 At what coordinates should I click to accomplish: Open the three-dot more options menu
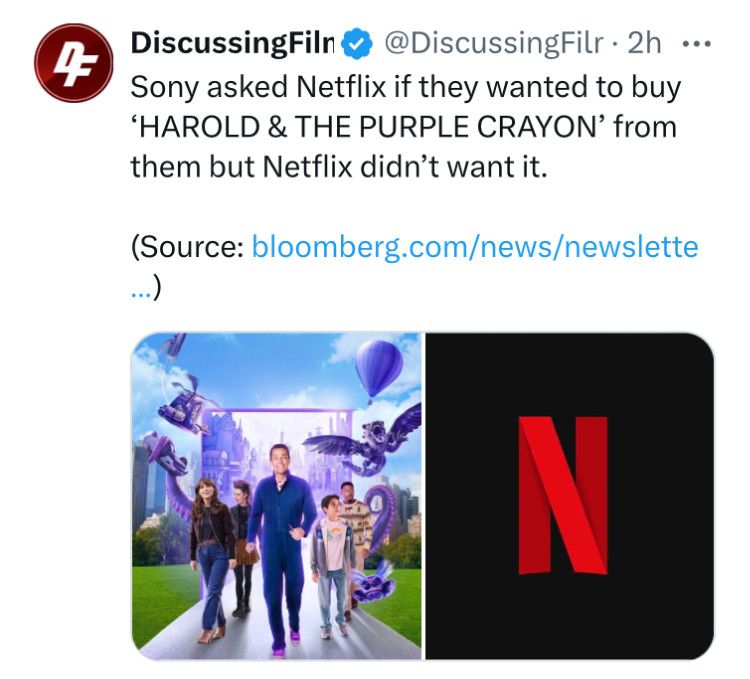[x=697, y=44]
